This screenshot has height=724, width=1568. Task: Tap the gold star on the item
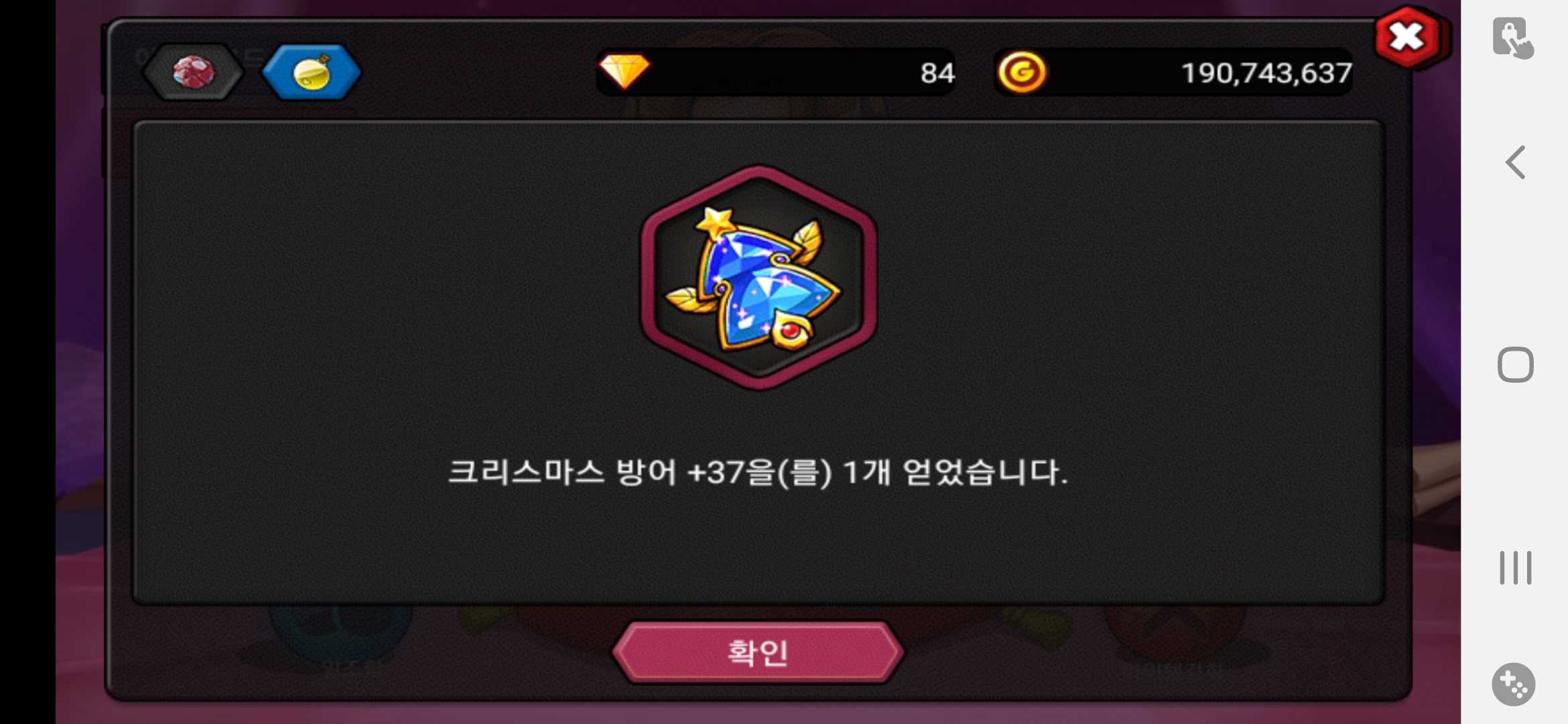pos(716,223)
